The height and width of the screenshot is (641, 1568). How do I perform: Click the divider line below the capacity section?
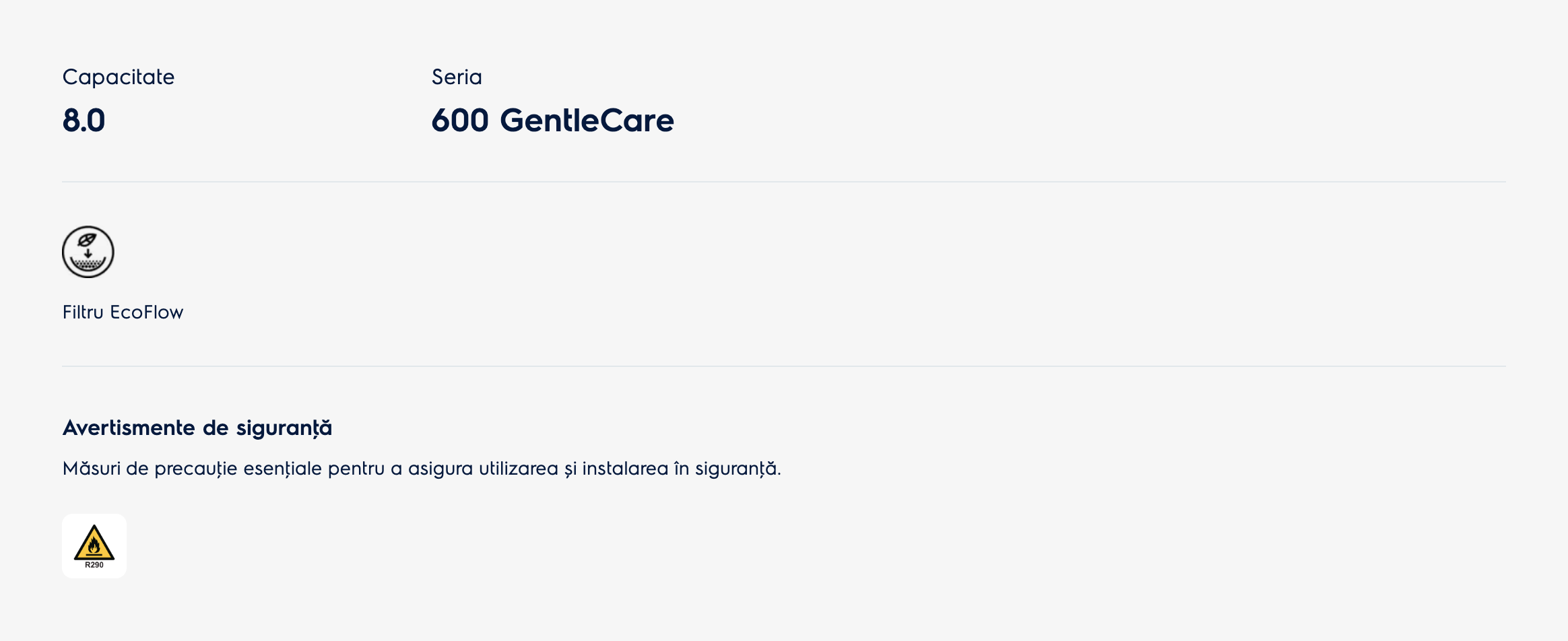pyautogui.click(x=784, y=182)
